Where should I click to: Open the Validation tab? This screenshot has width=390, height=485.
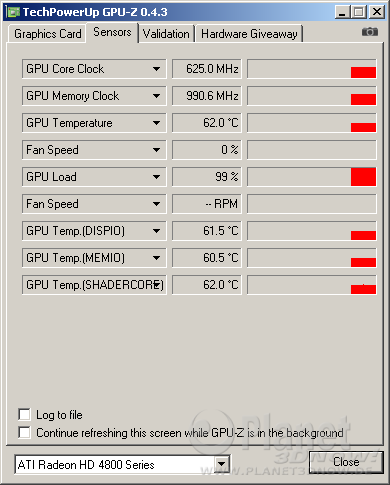[166, 34]
